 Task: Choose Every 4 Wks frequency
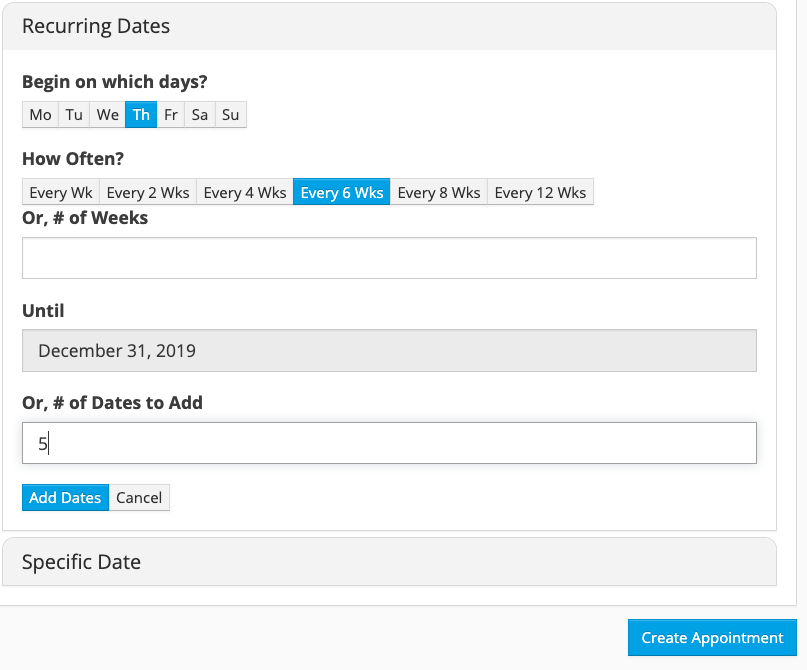[x=245, y=192]
